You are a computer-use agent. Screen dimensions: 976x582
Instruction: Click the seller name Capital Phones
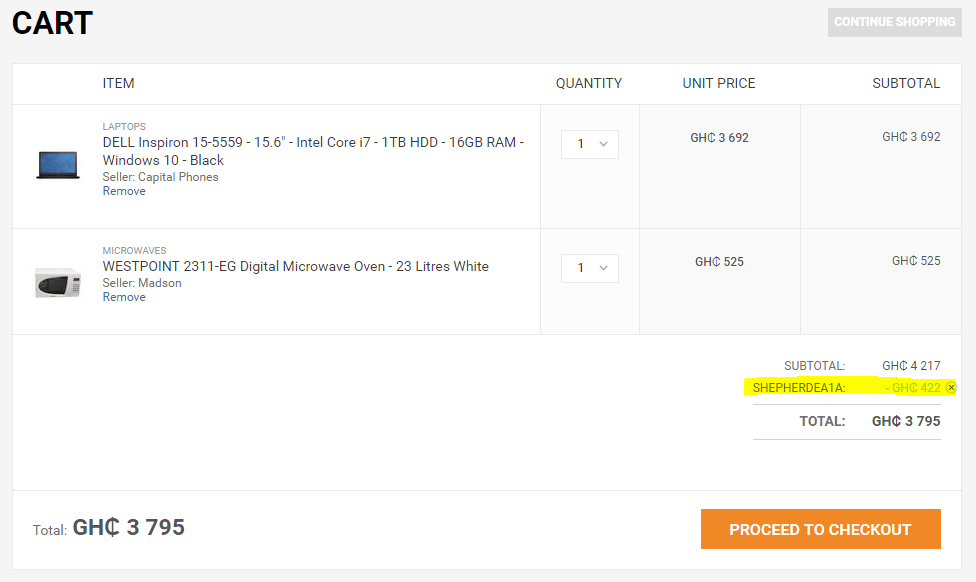[178, 177]
